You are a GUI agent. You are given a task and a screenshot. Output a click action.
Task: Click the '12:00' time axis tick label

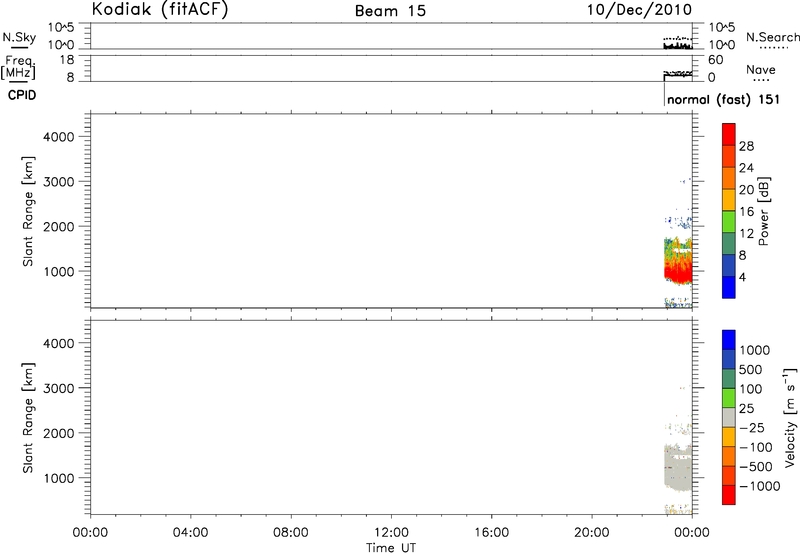pyautogui.click(x=391, y=533)
